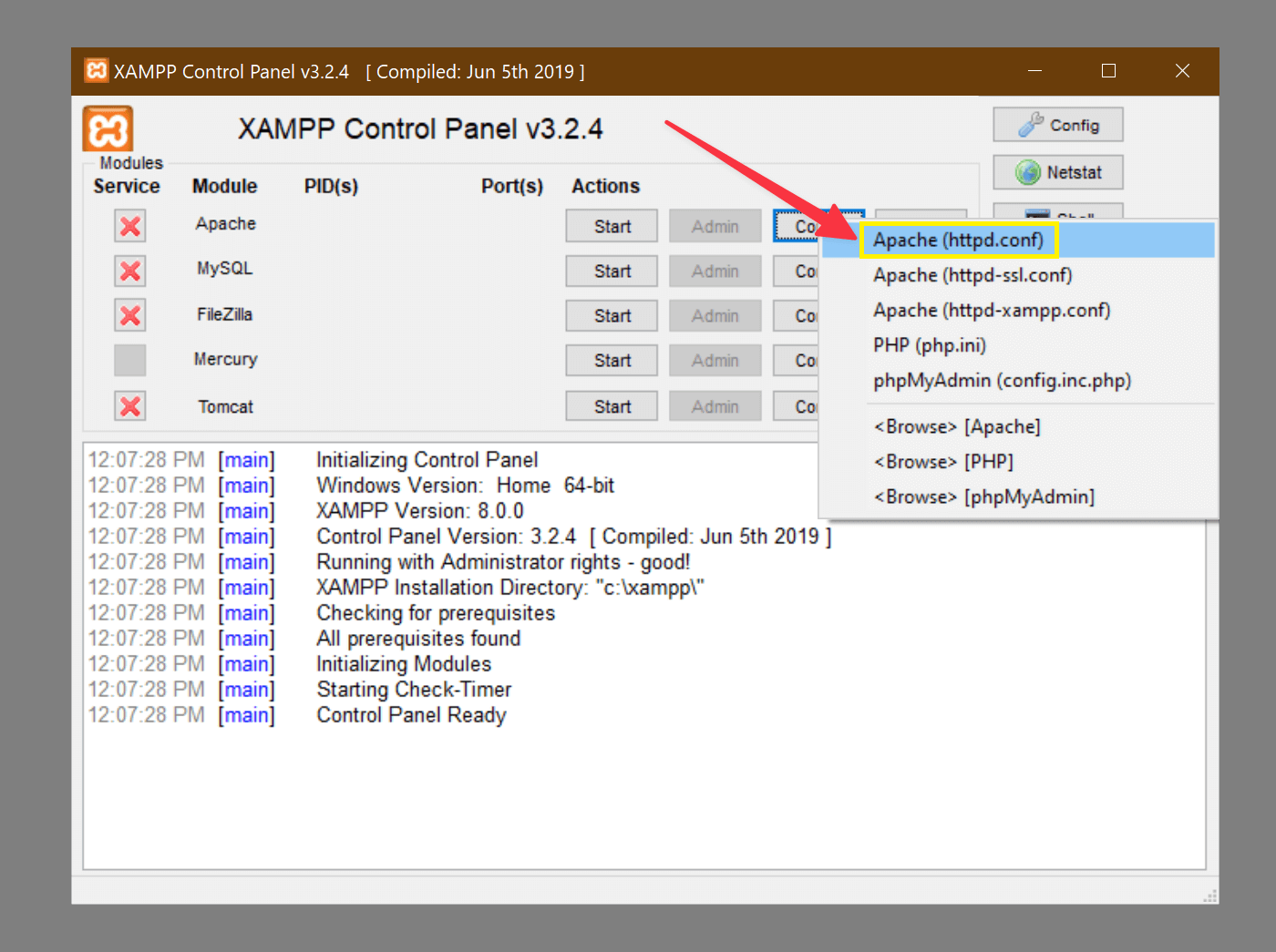Click the Apache Config dropdown button
The height and width of the screenshot is (952, 1276).
pyautogui.click(x=798, y=226)
